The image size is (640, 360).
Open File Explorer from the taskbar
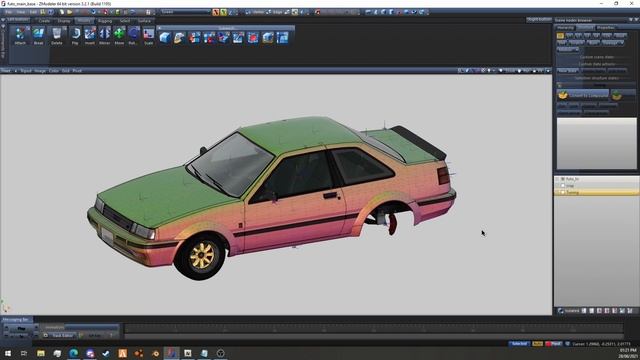(x=41, y=353)
